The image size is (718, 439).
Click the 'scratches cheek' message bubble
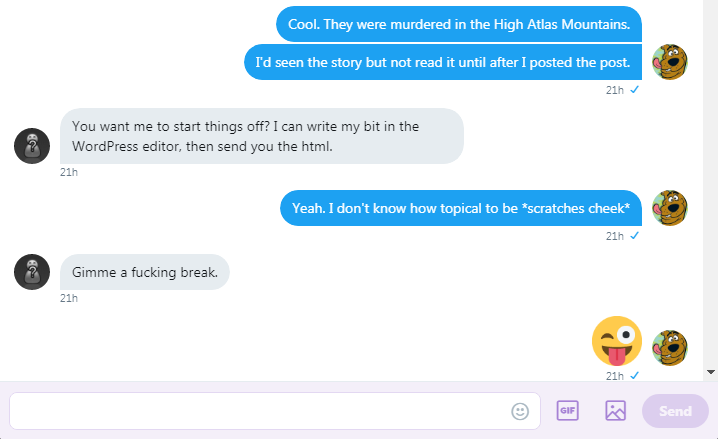[460, 208]
